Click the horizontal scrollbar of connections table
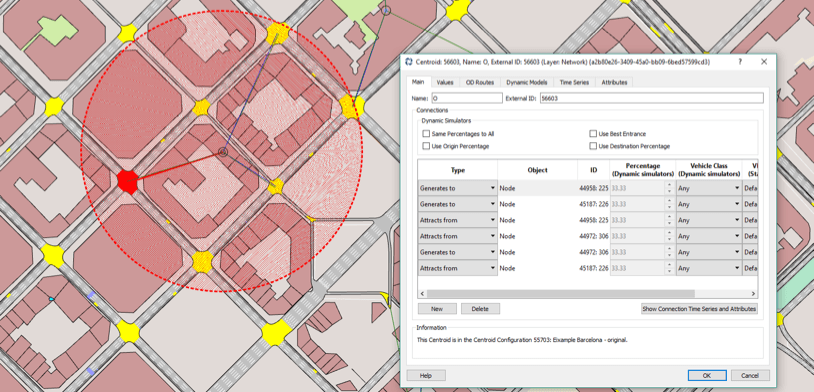The image size is (814, 392). [561, 293]
